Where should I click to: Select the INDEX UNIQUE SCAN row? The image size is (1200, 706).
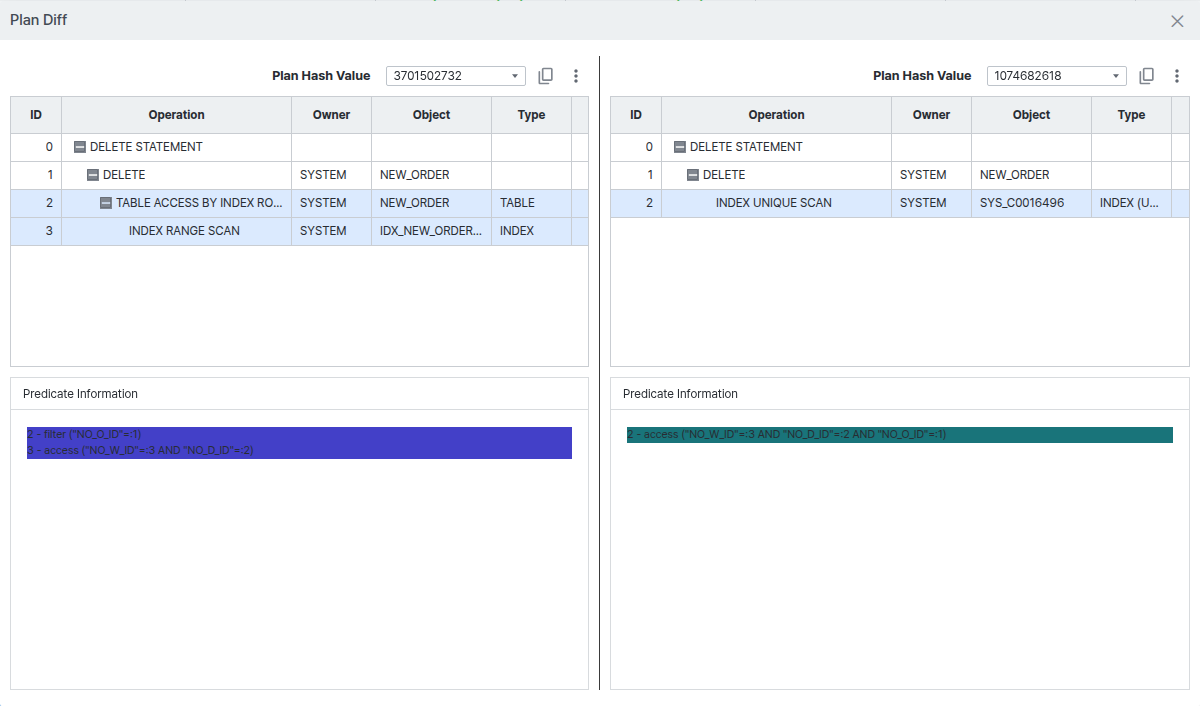pyautogui.click(x=899, y=203)
